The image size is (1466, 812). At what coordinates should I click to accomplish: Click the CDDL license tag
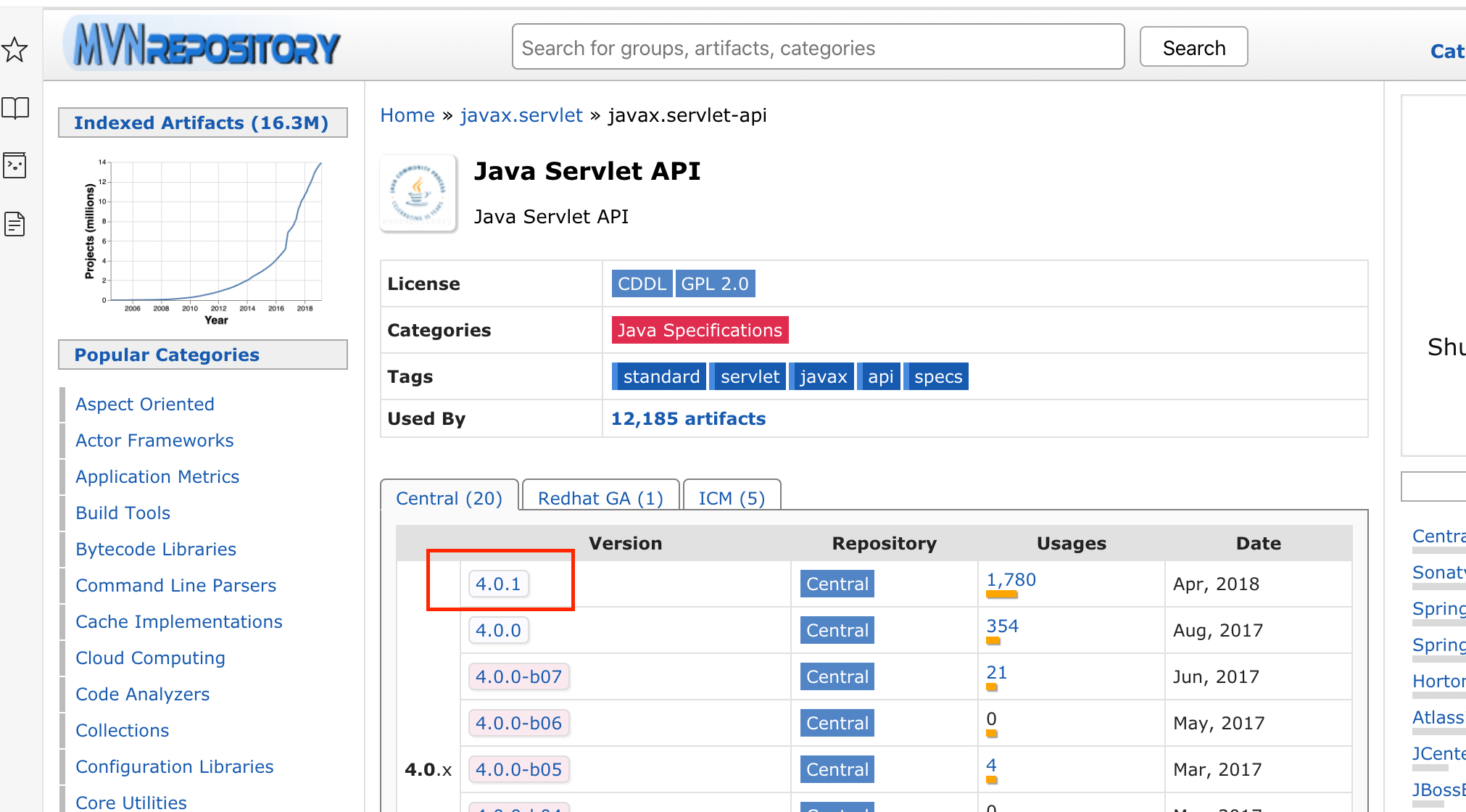point(642,283)
